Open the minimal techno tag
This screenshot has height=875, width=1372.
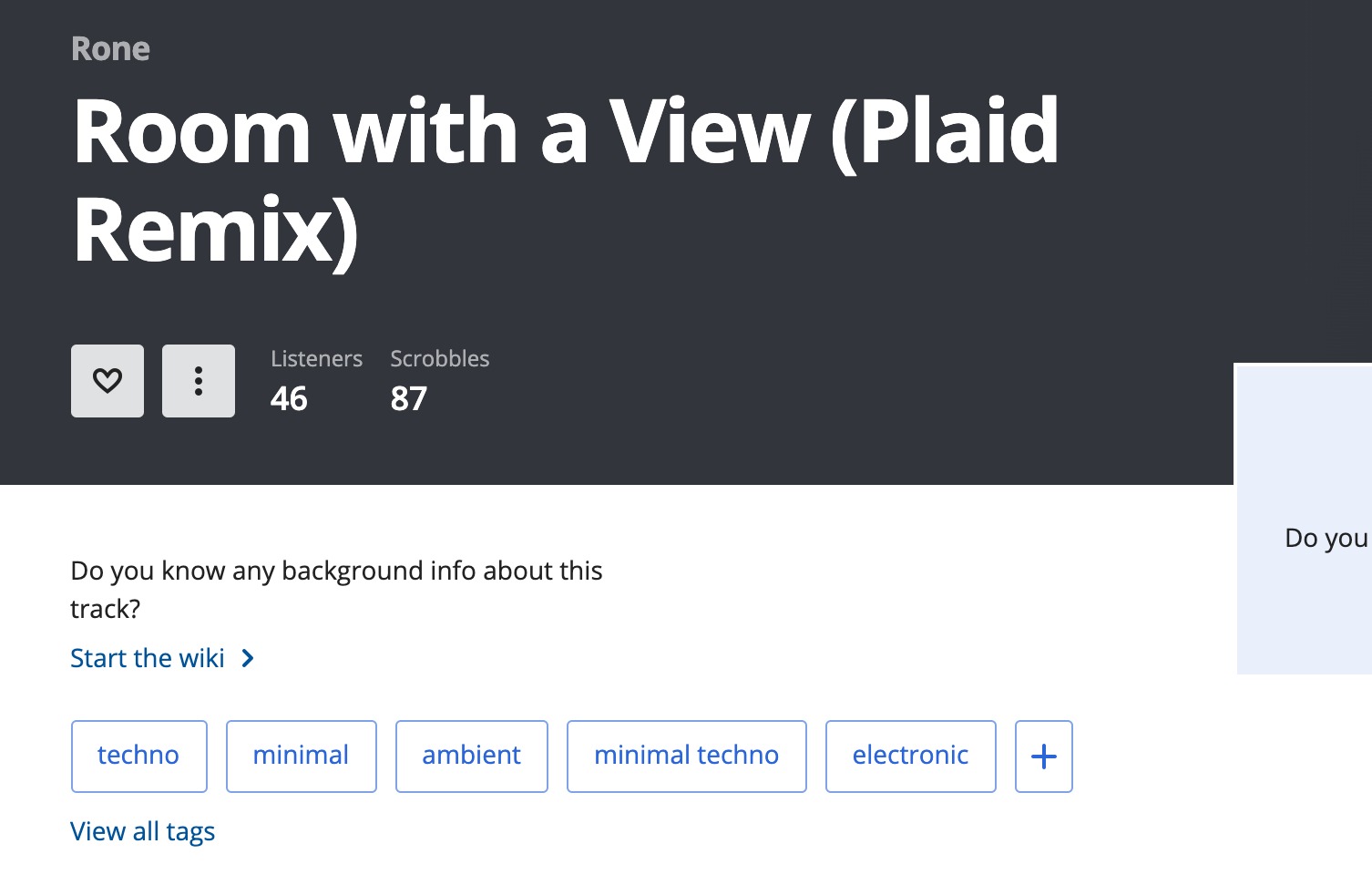coord(687,757)
